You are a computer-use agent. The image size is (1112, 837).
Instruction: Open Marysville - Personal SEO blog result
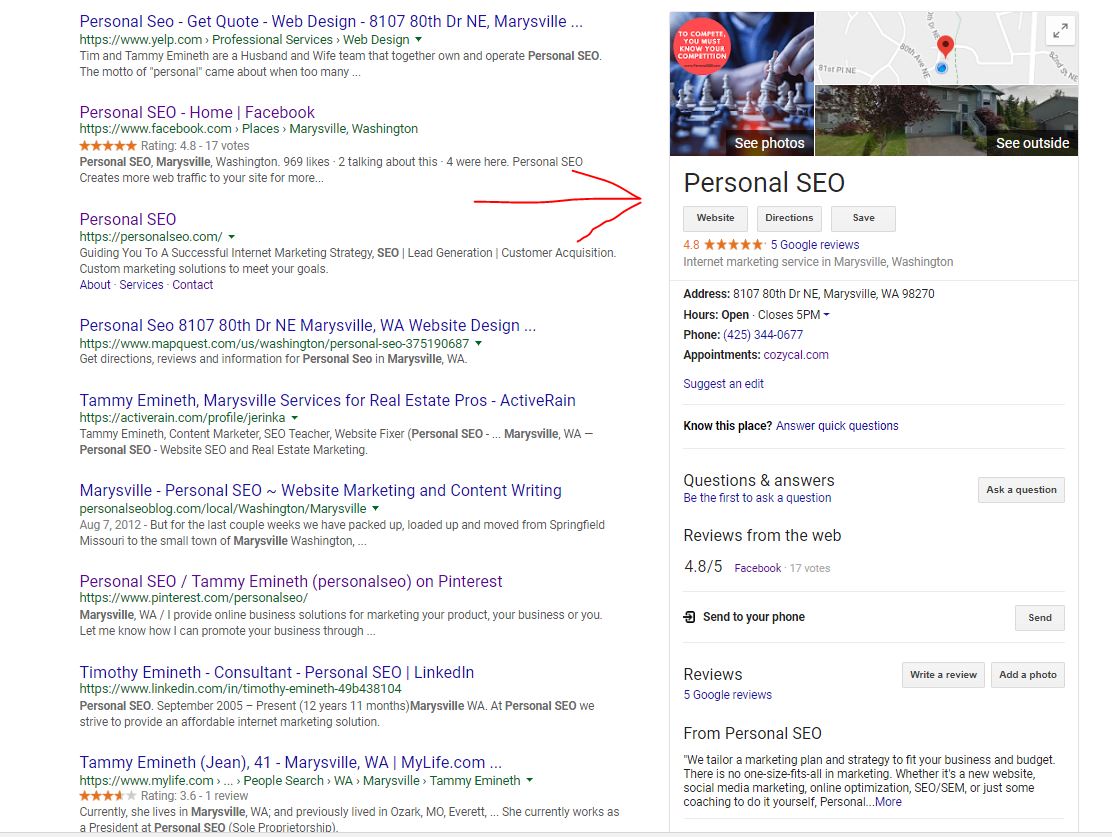pos(321,490)
